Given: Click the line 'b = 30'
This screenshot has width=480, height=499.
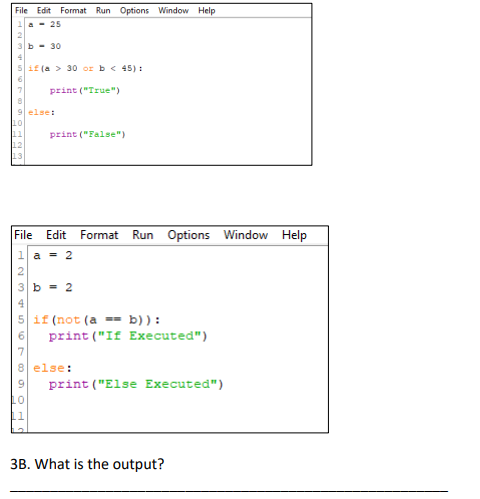Looking at the screenshot, I should click(45, 46).
